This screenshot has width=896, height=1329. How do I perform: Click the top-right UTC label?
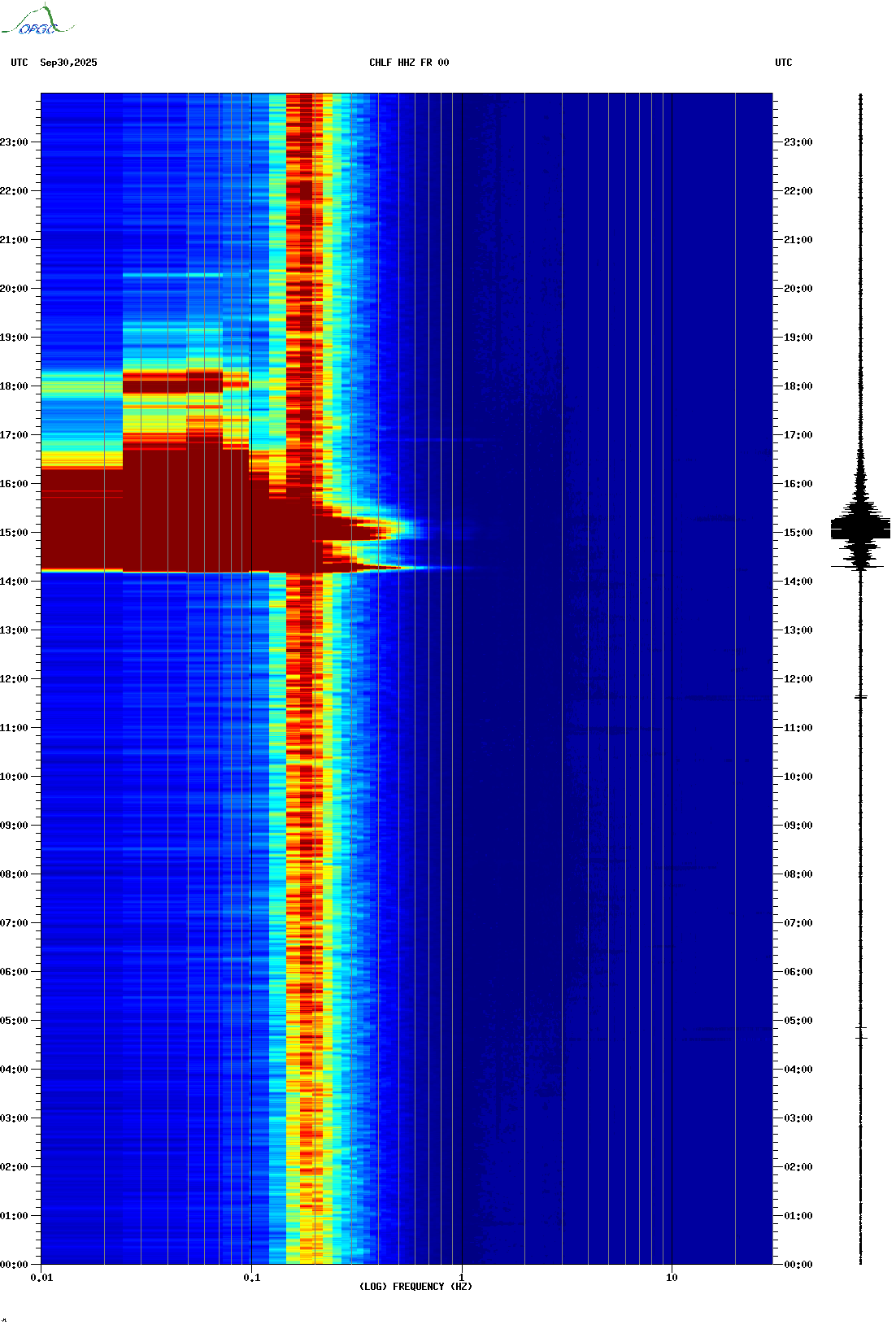(784, 63)
